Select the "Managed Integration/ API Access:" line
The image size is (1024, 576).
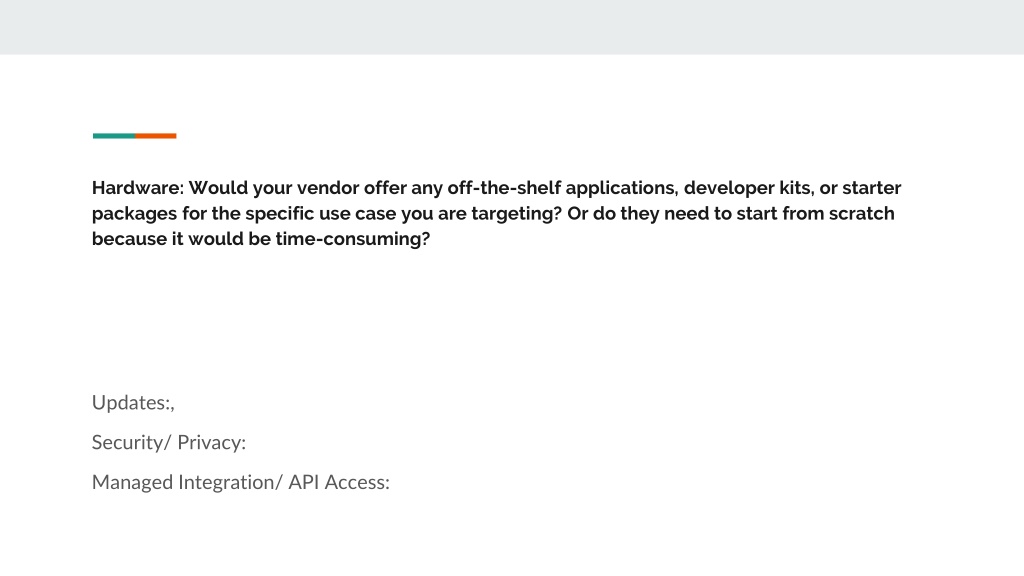[241, 483]
